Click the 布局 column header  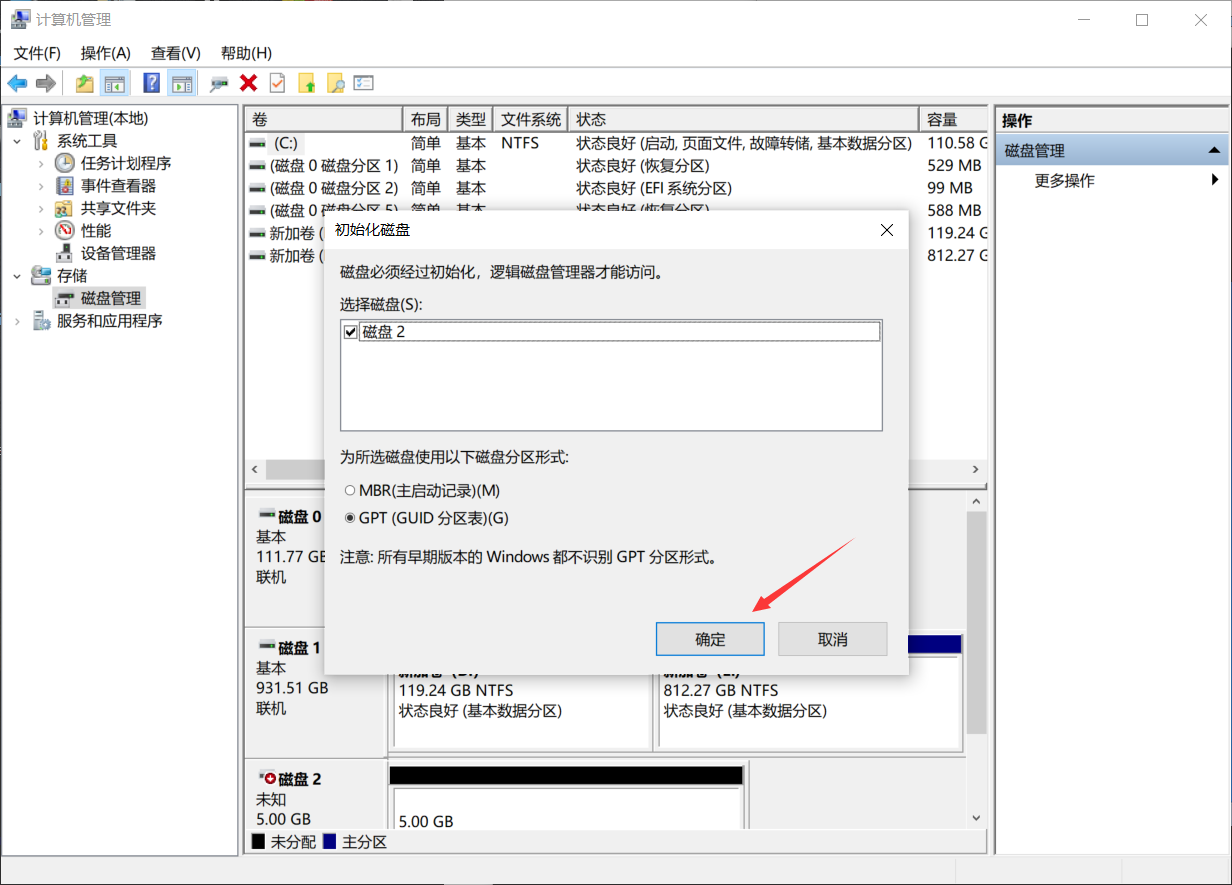click(x=425, y=120)
